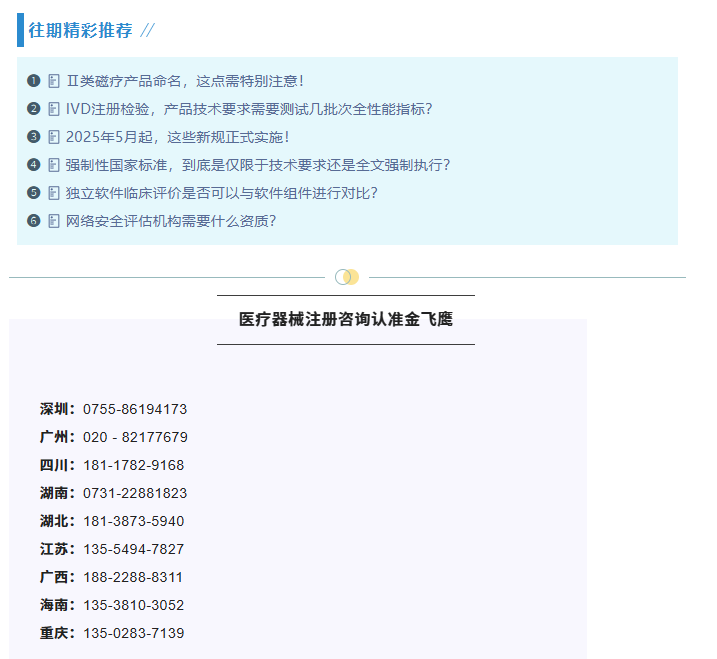Click document icon next to IVD注册检验 article

(54, 109)
